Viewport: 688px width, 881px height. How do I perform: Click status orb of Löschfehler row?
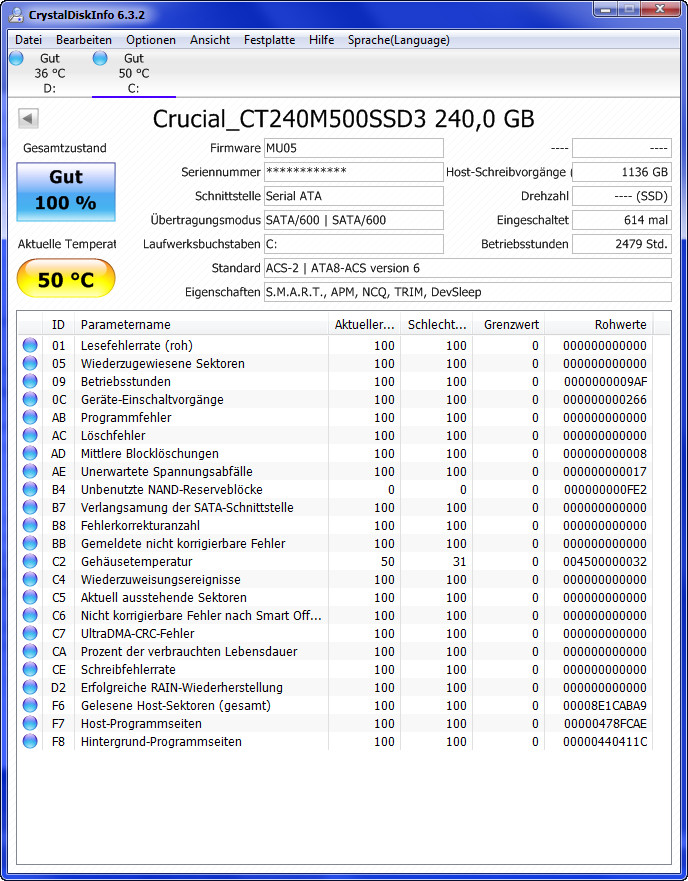30,435
